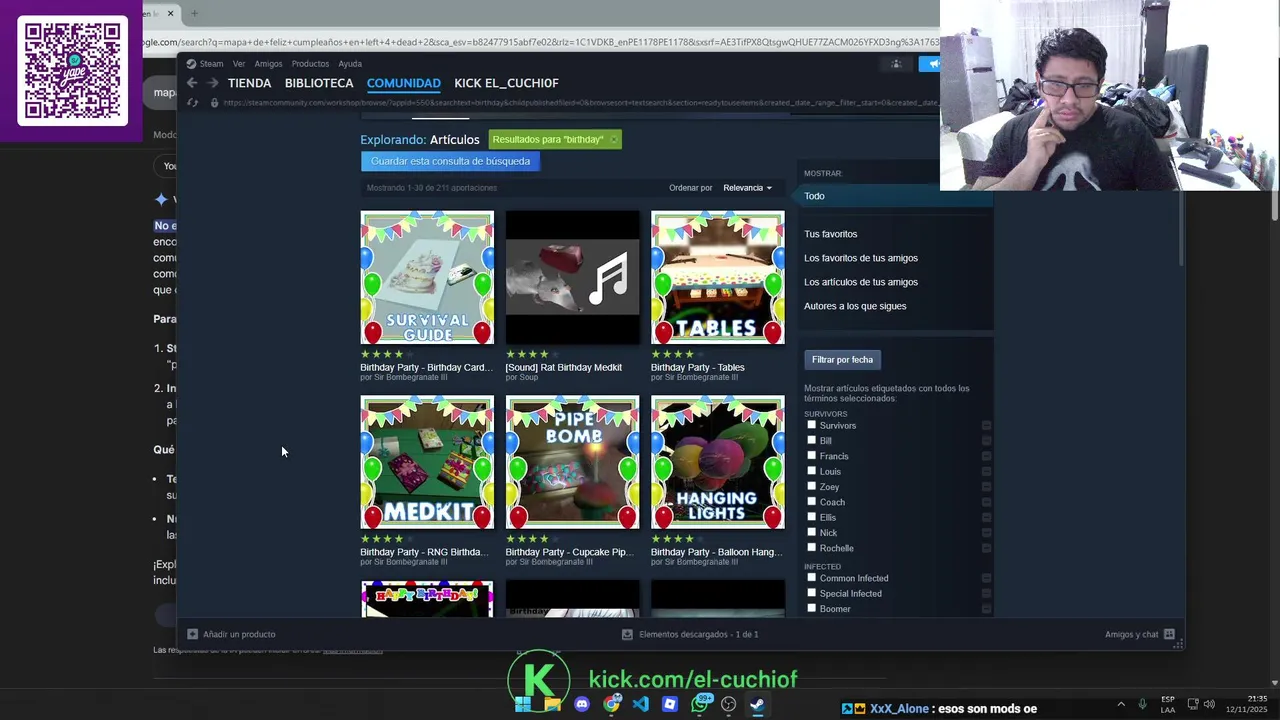Screen dimensions: 1280x720
Task: Open Roblox from the taskbar
Action: [670, 704]
